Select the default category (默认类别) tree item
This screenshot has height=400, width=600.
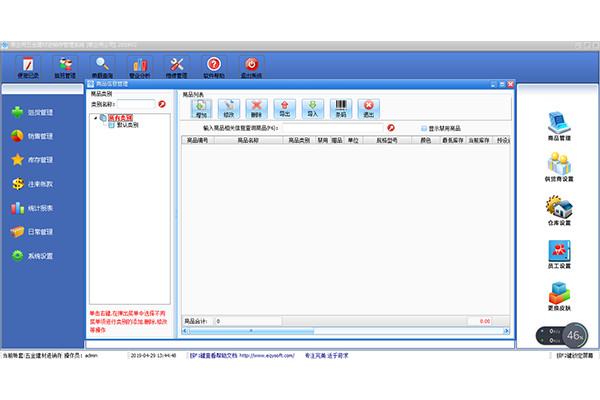127,125
